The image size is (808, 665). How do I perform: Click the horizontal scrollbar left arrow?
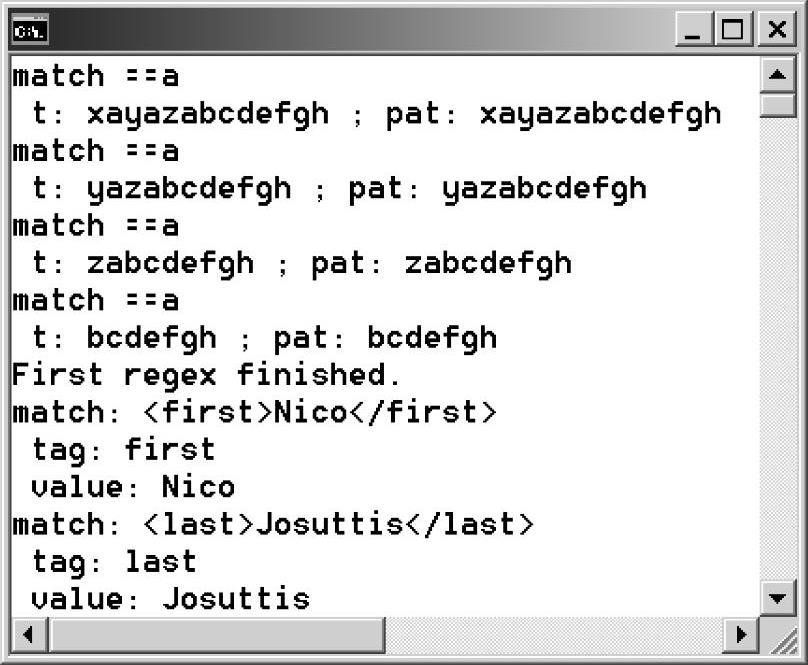pos(28,633)
